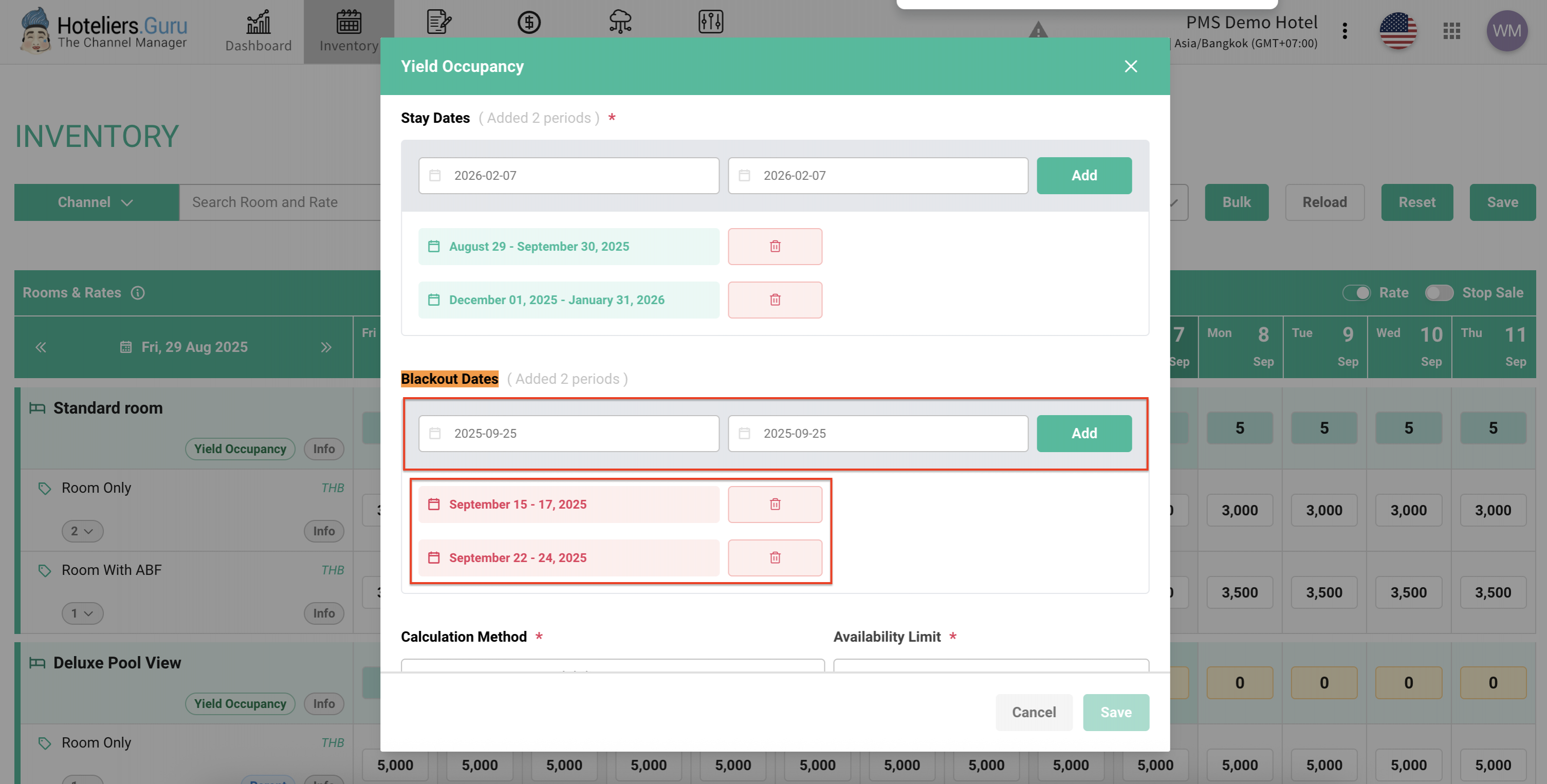Screen dimensions: 1547x784
Task: Open the apps grid icon
Action: click(x=1451, y=31)
